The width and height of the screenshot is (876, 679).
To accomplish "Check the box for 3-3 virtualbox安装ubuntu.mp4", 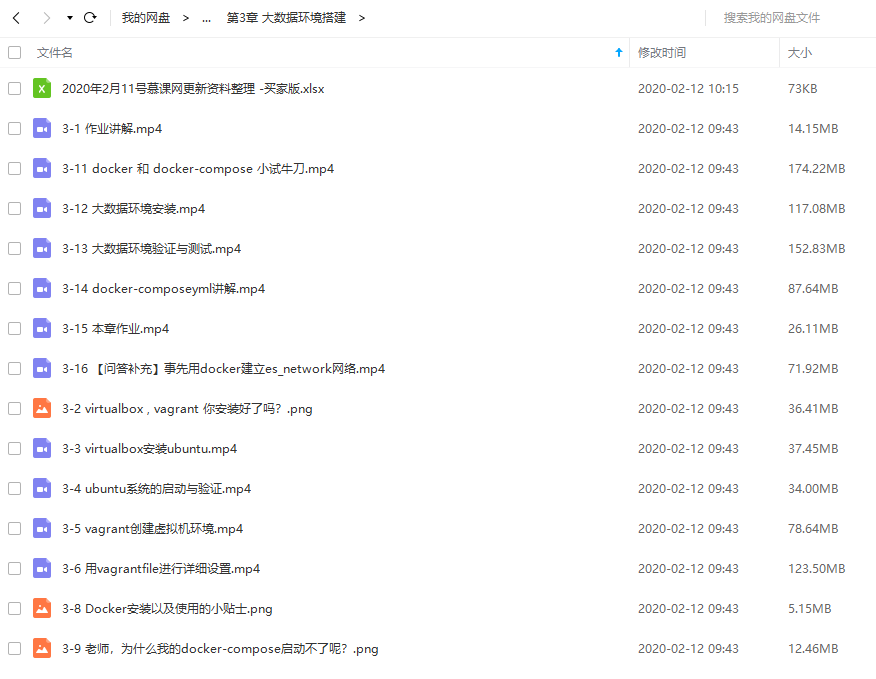I will (15, 448).
